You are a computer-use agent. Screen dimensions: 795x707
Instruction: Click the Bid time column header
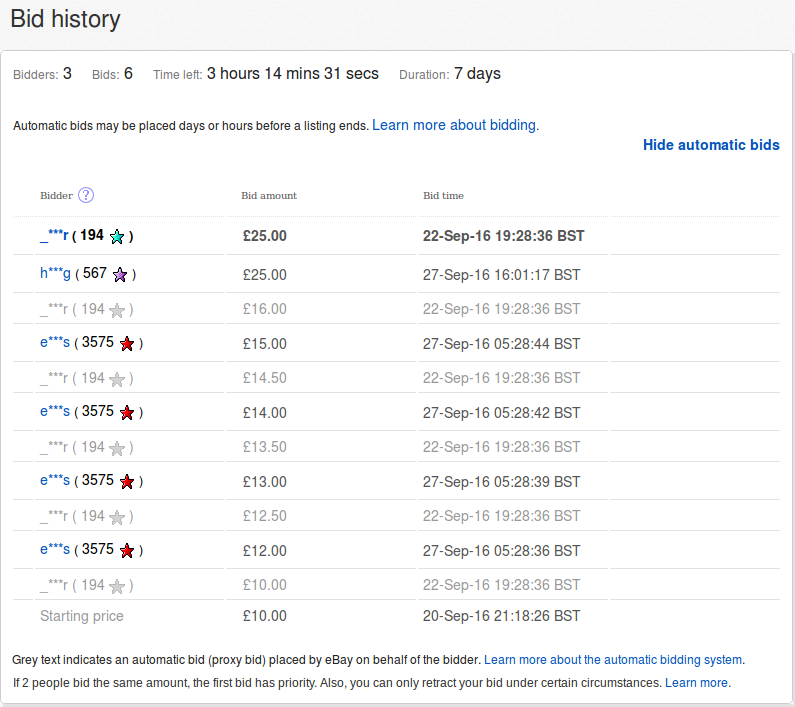[443, 196]
